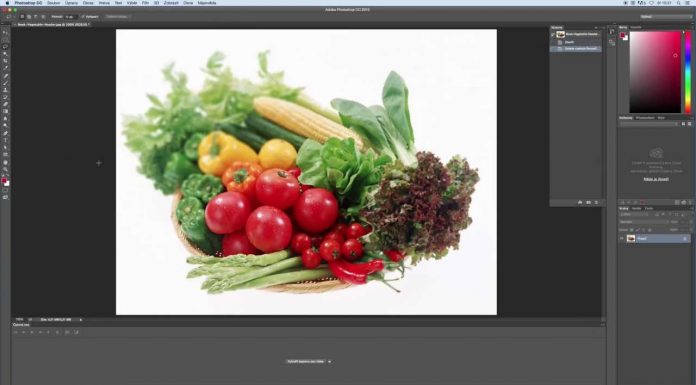
Task: Open the Filtr menu
Action: (x=145, y=3)
